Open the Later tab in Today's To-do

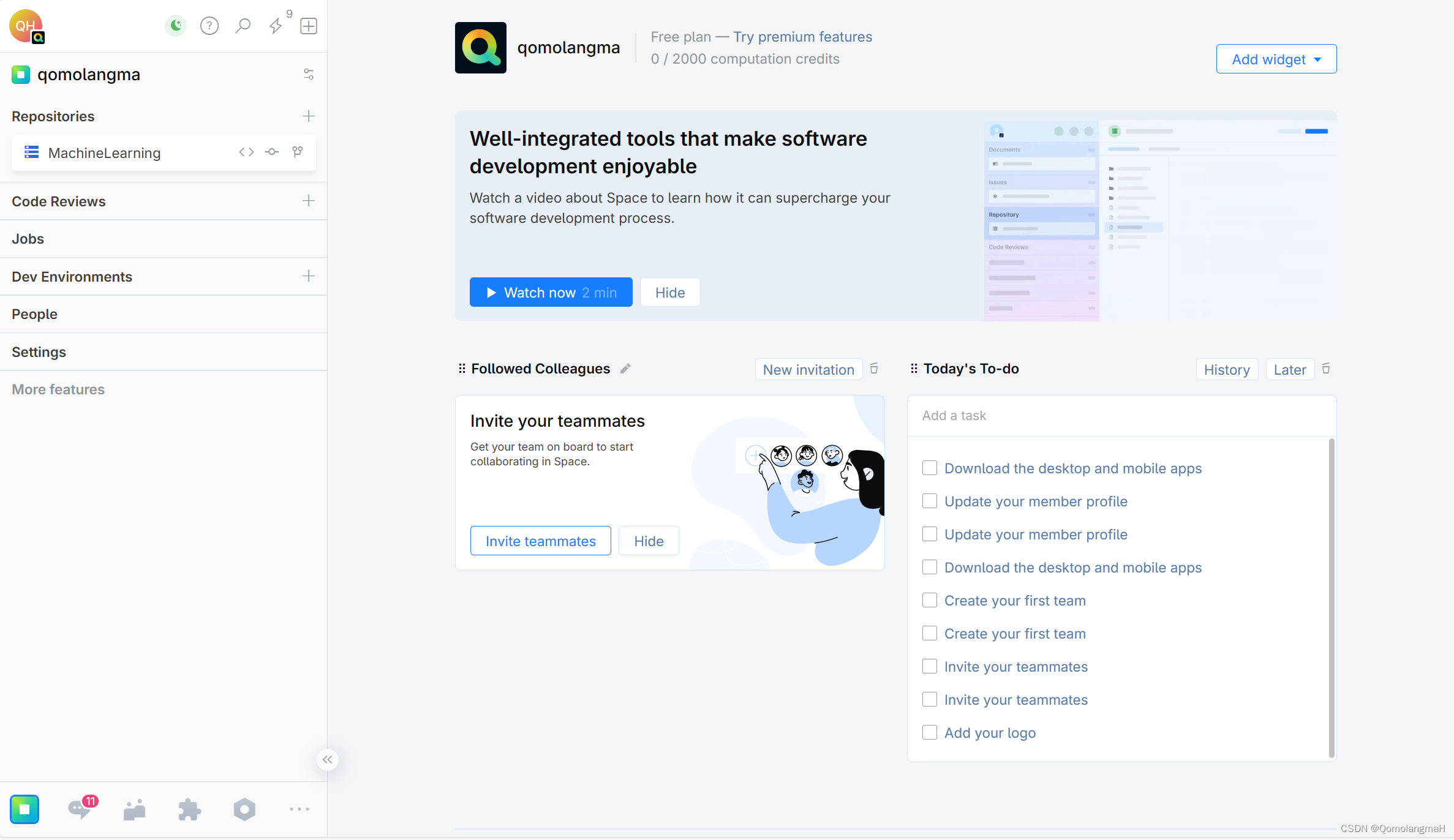click(x=1289, y=369)
